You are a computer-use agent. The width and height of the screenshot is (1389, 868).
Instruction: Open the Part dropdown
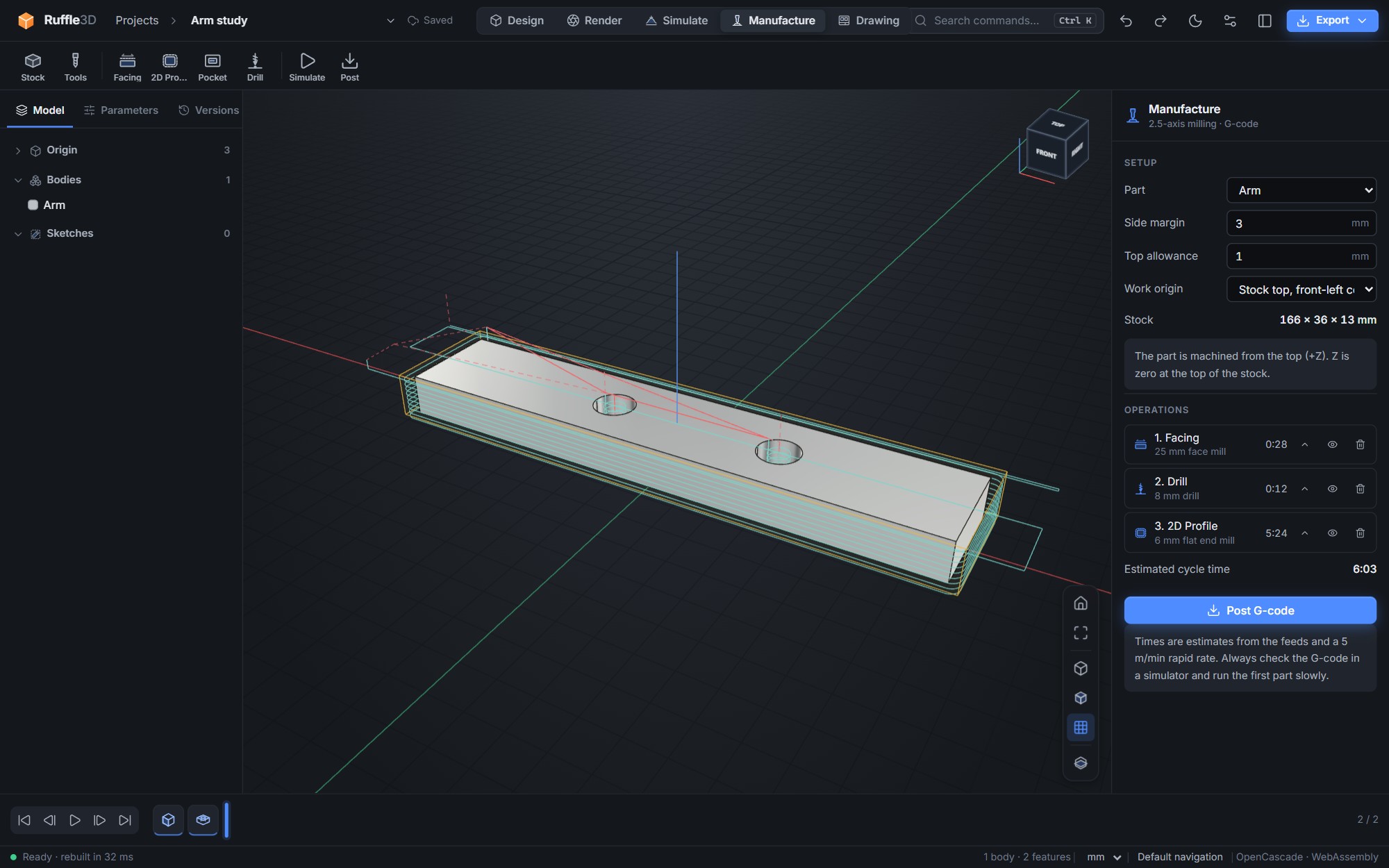click(1301, 190)
